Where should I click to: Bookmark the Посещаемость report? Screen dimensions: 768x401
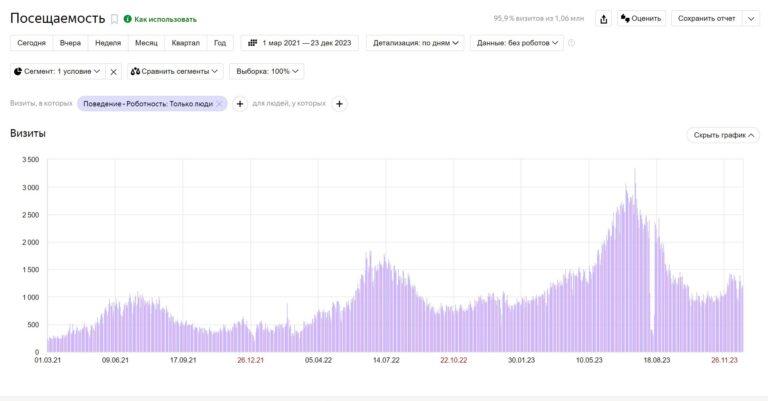click(114, 19)
